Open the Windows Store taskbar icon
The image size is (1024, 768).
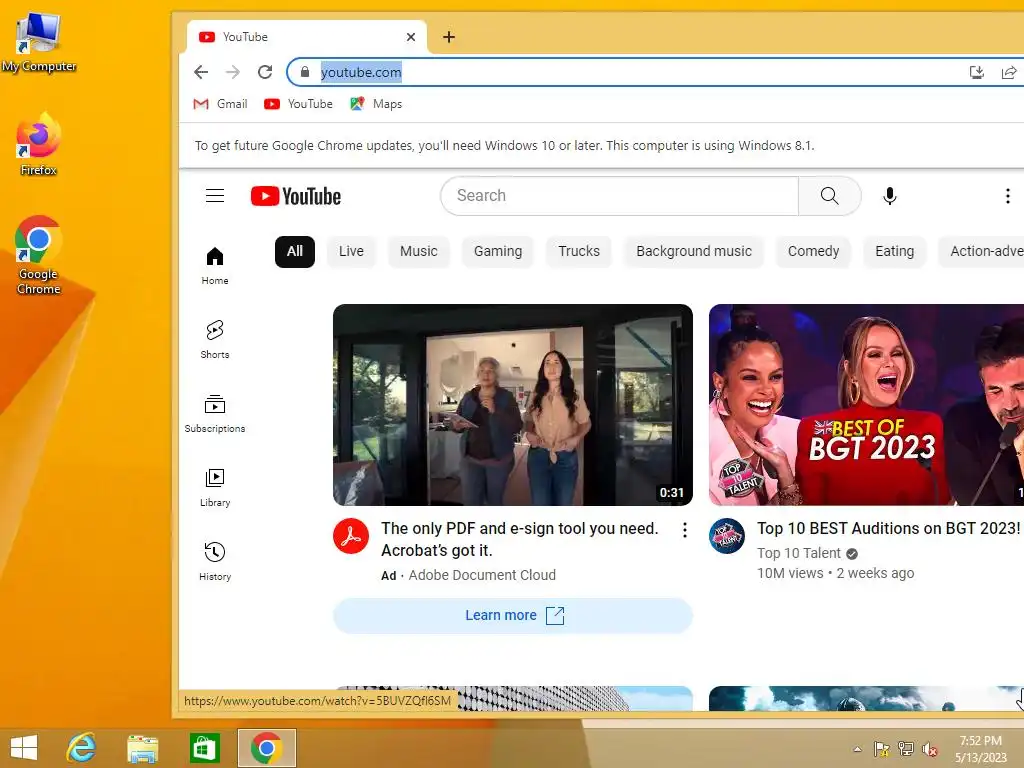[204, 748]
